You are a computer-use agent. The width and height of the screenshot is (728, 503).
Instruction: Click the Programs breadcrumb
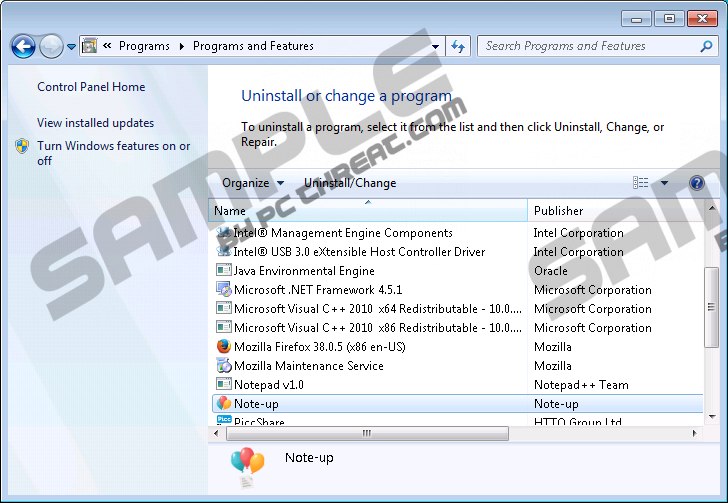pos(144,46)
